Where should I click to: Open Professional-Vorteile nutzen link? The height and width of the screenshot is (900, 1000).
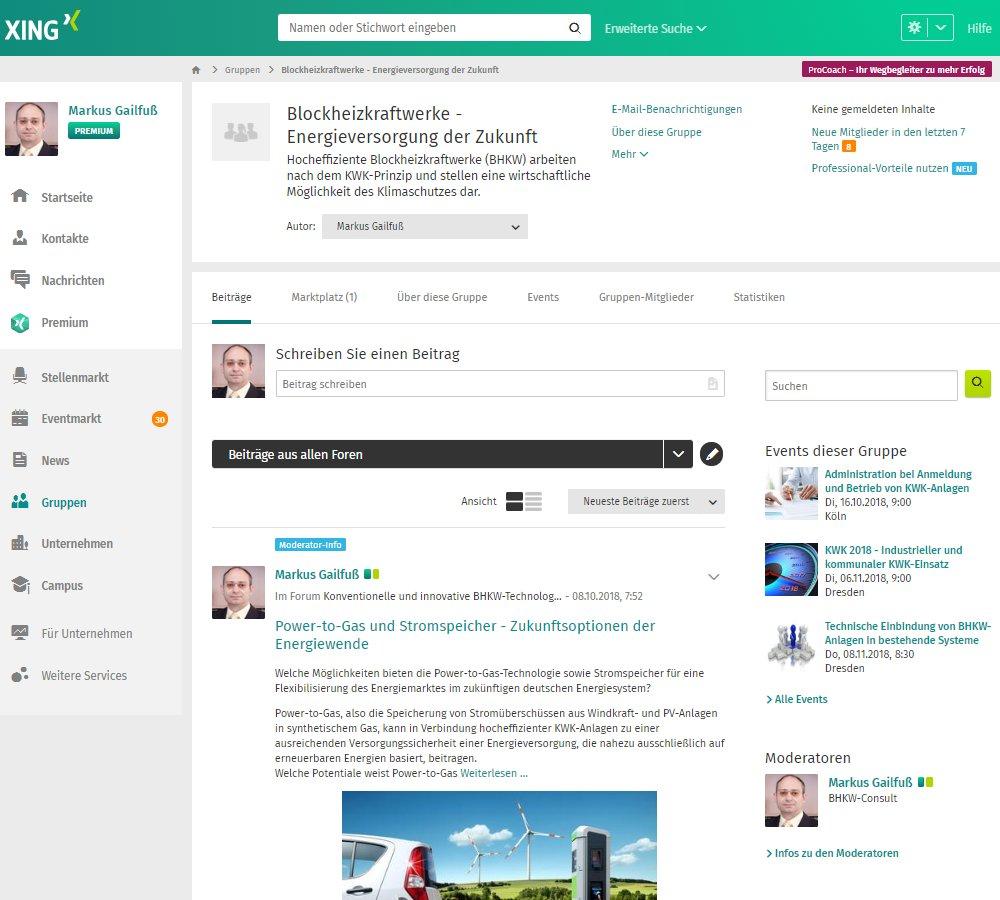pyautogui.click(x=879, y=168)
